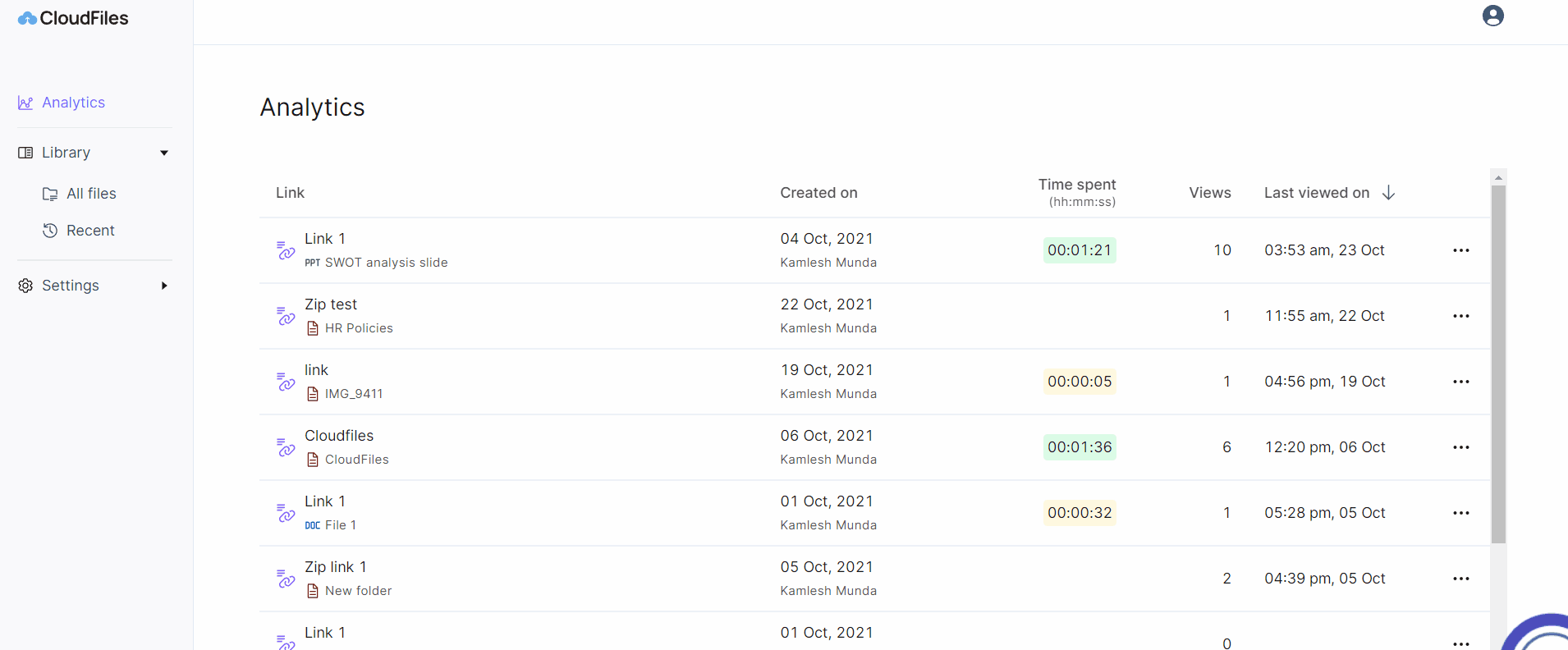The height and width of the screenshot is (650, 1568).
Task: Click the 03:53 am, 23 Oct timestamp
Action: pyautogui.click(x=1324, y=250)
